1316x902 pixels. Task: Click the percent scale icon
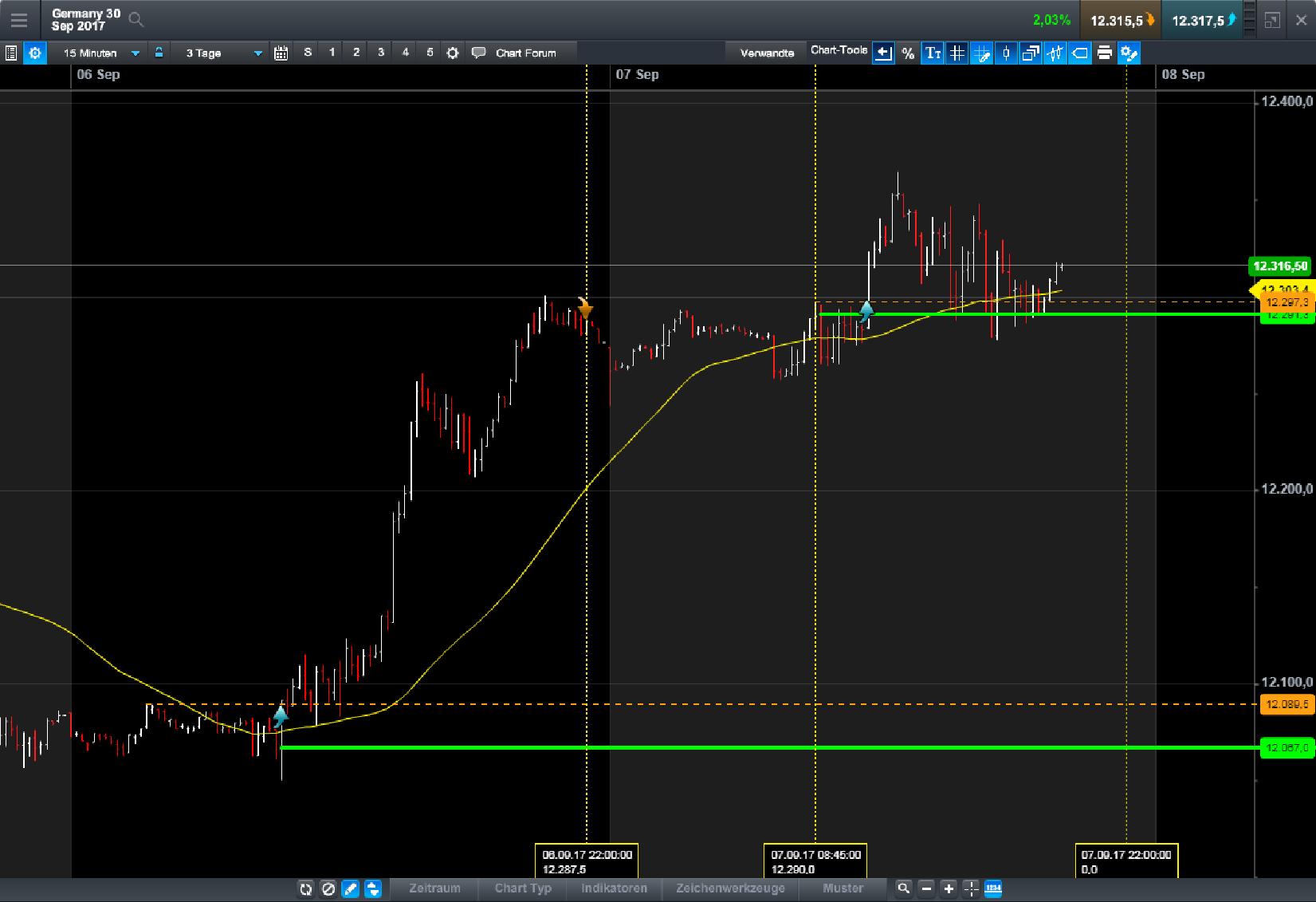click(908, 53)
